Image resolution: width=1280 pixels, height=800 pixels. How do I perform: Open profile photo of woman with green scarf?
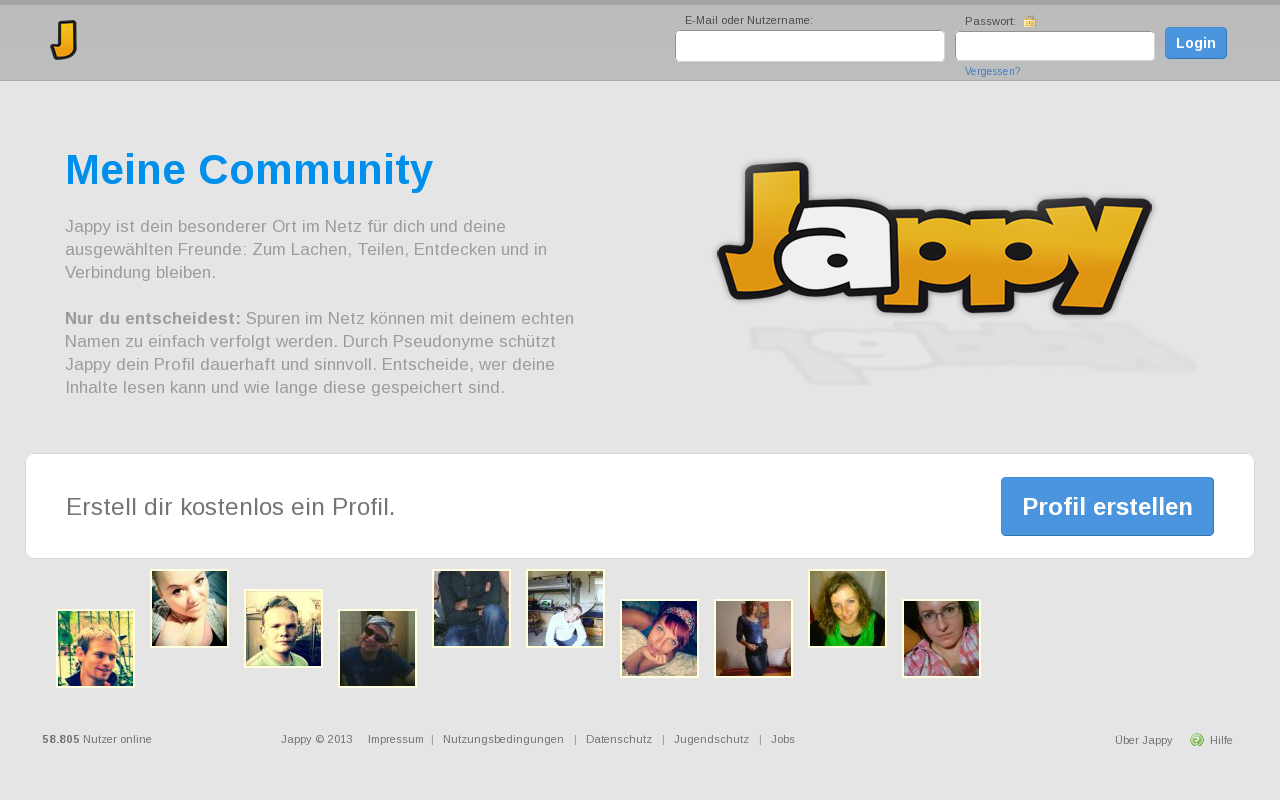(x=847, y=609)
